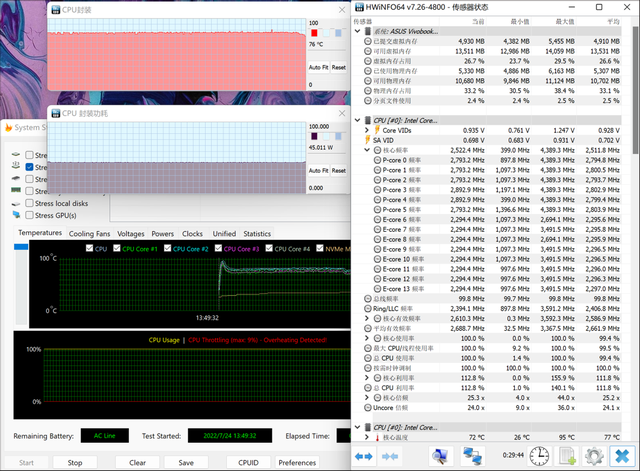
Task: Click the blue X close sensors icon
Action: [x=623, y=456]
